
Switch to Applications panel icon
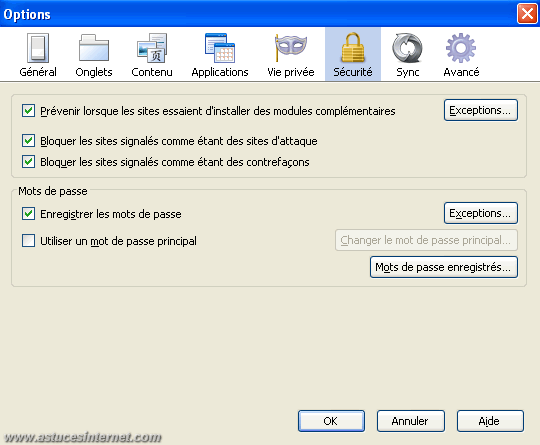[x=220, y=48]
